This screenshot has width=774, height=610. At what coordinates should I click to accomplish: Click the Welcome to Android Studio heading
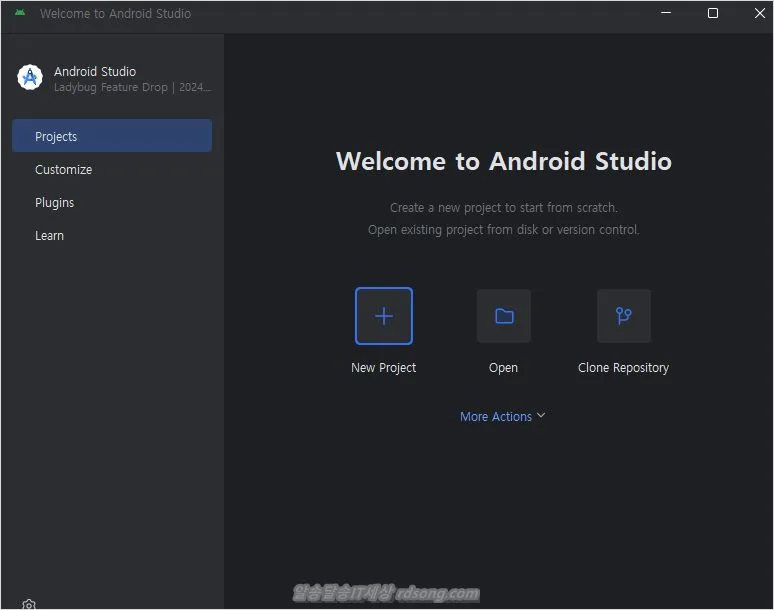pyautogui.click(x=503, y=162)
